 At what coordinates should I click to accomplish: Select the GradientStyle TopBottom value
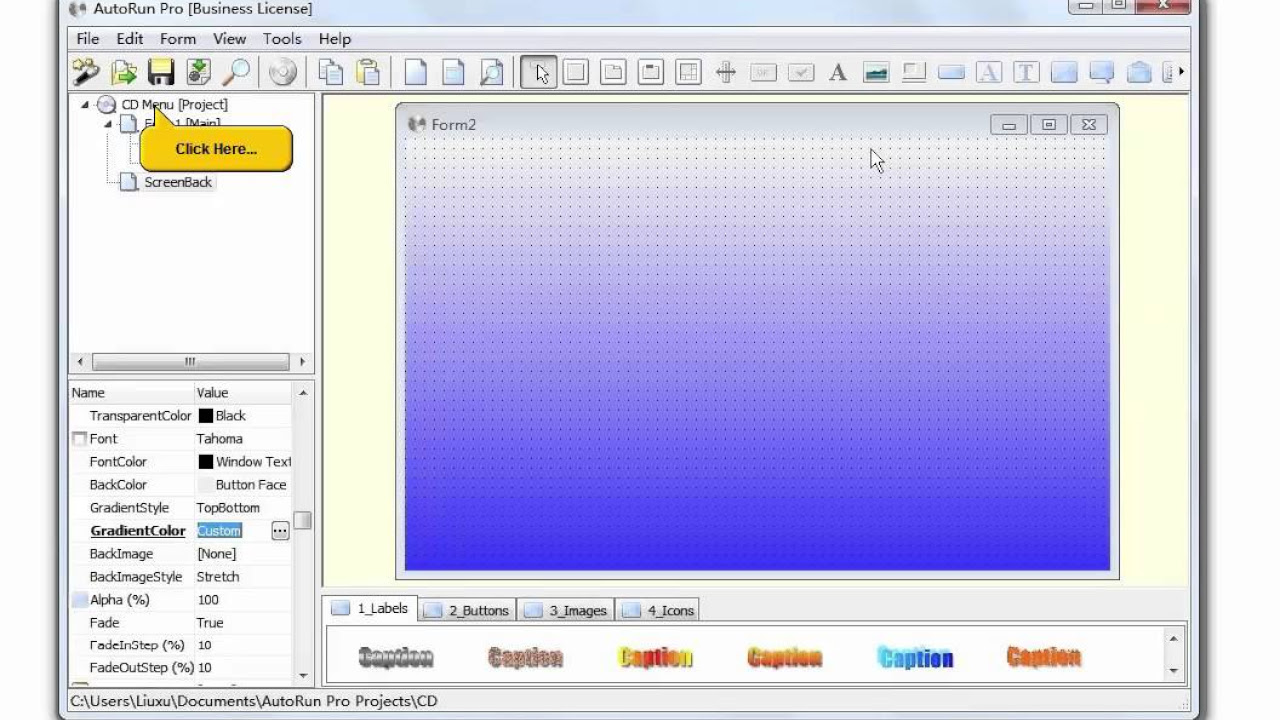[228, 508]
